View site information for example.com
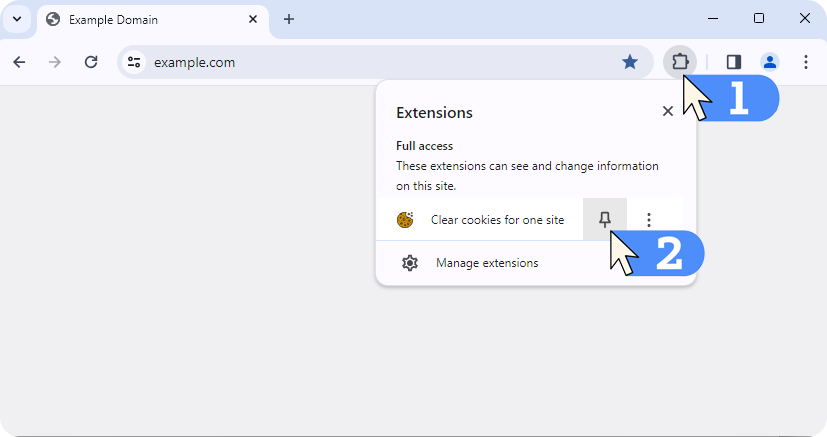827x437 pixels. [x=134, y=62]
